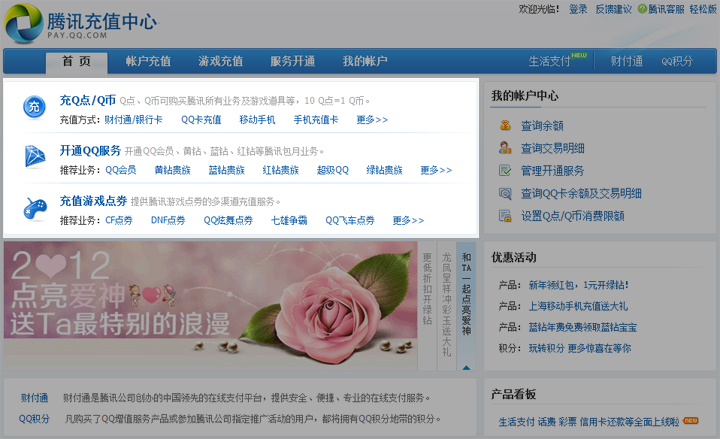720x439 pixels.
Task: Open the QQ会员 service link
Action: [x=121, y=170]
